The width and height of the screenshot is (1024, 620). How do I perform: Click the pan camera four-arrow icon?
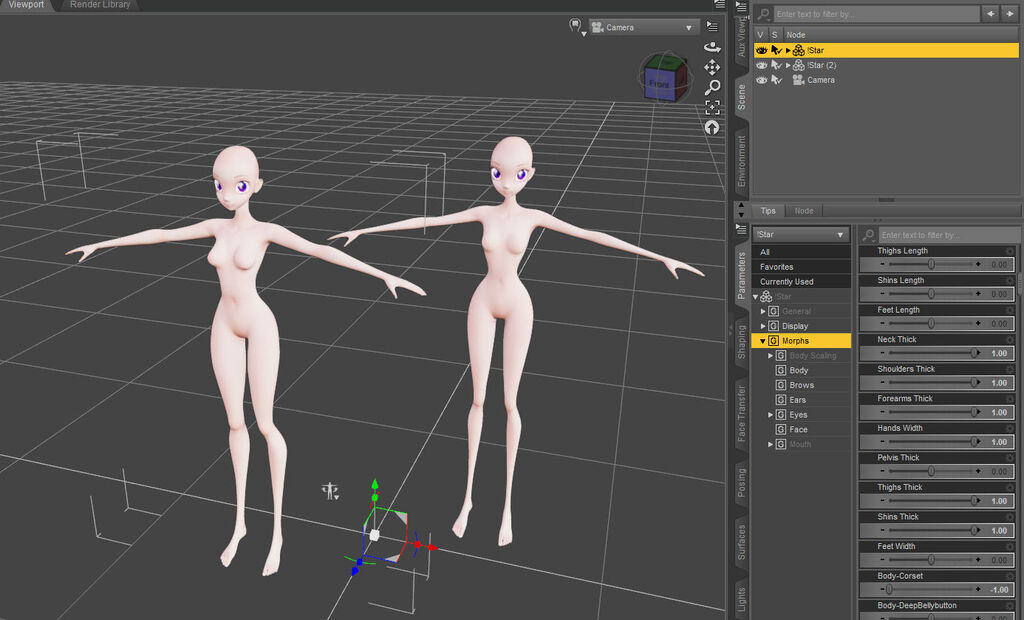712,67
